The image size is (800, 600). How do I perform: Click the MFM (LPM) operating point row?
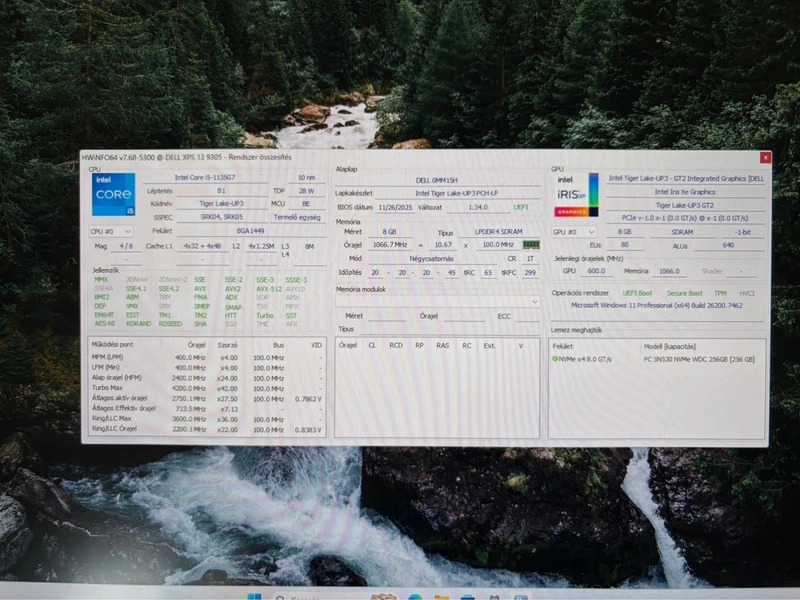(207, 358)
